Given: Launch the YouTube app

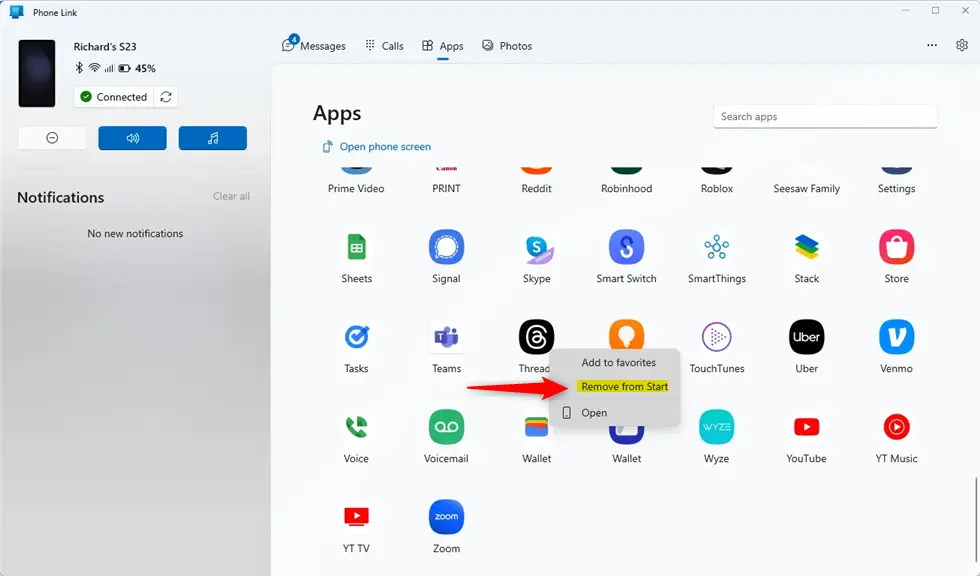Looking at the screenshot, I should tap(806, 427).
